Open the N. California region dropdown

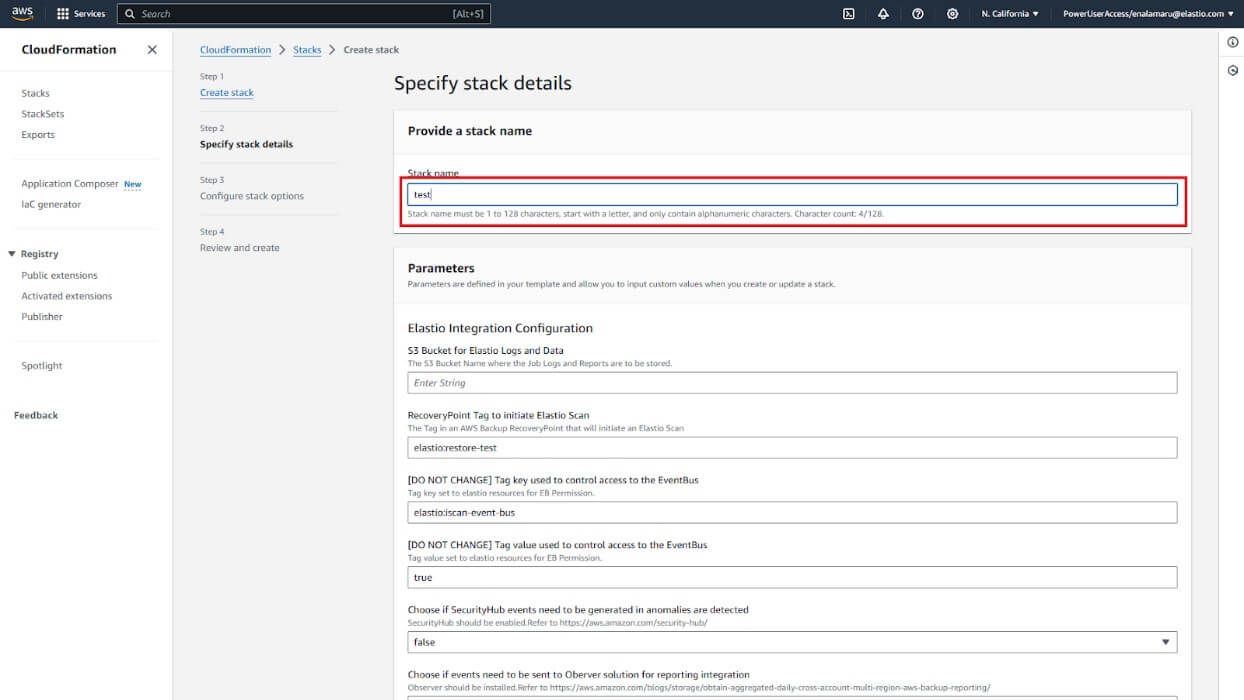coord(1010,14)
